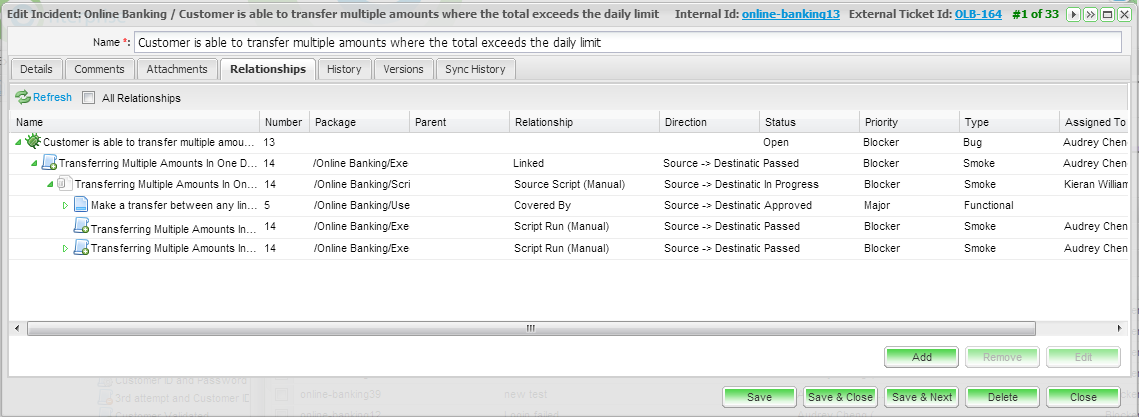Click the green bug incident icon
The width and height of the screenshot is (1139, 417).
tap(34, 142)
